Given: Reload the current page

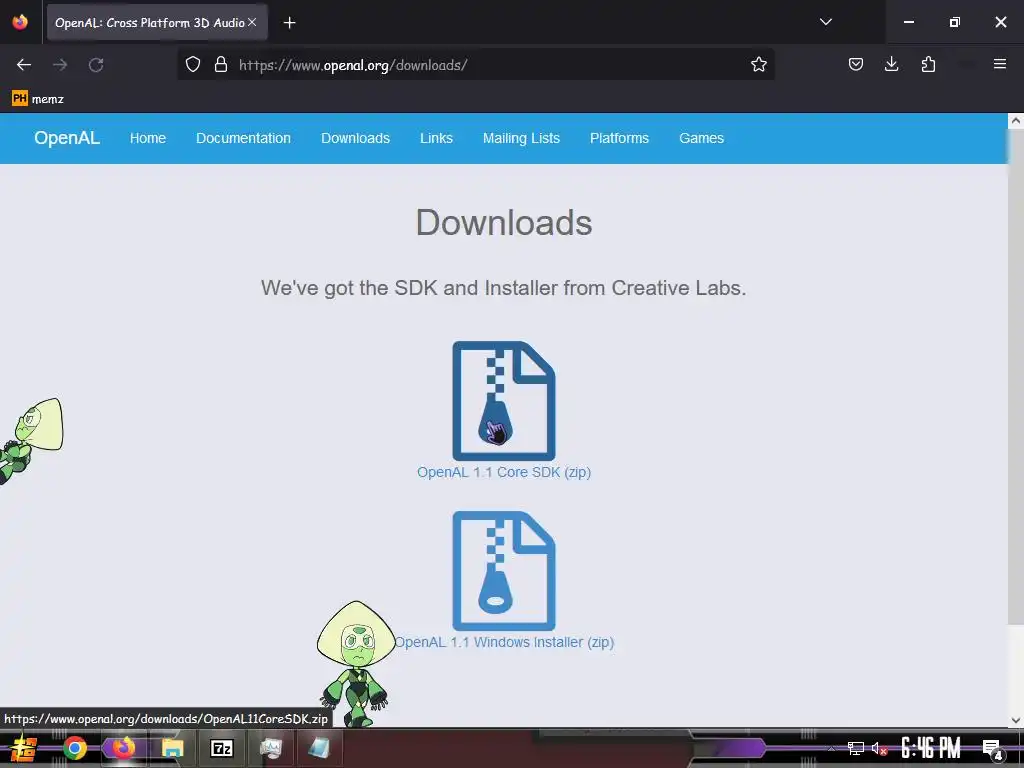Looking at the screenshot, I should click(96, 65).
